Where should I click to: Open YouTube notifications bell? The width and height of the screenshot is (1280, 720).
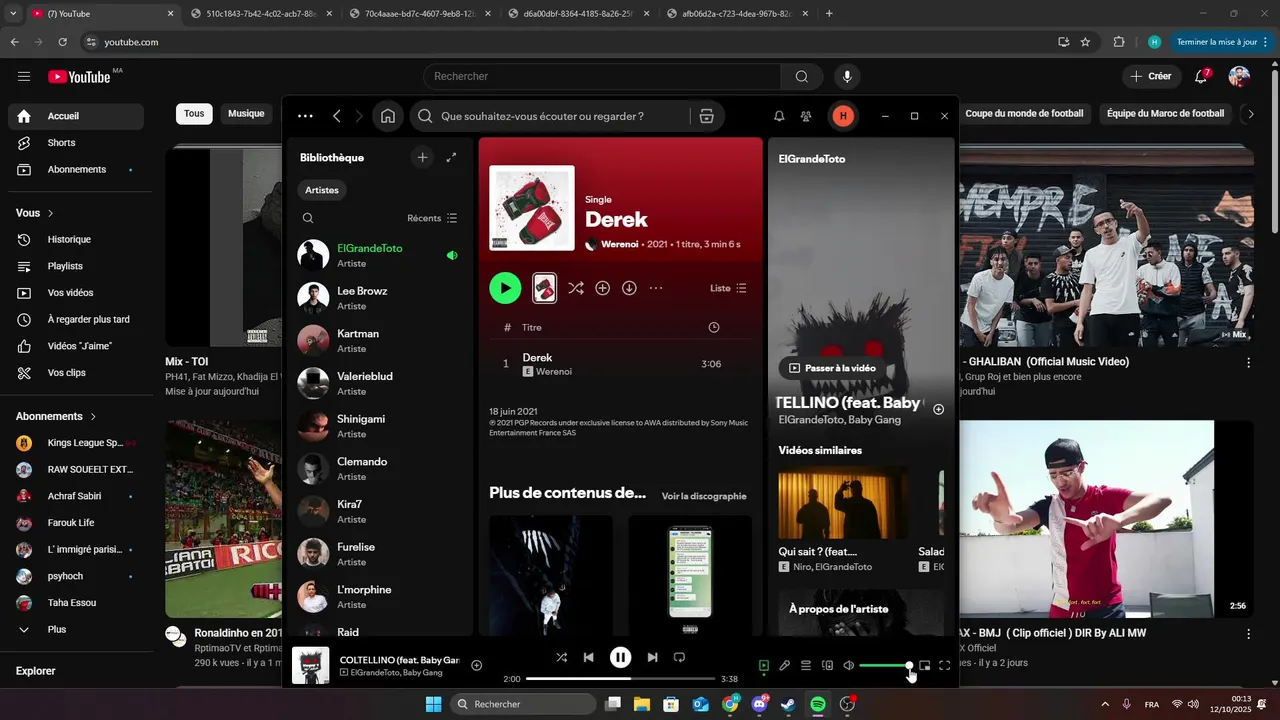(1202, 77)
